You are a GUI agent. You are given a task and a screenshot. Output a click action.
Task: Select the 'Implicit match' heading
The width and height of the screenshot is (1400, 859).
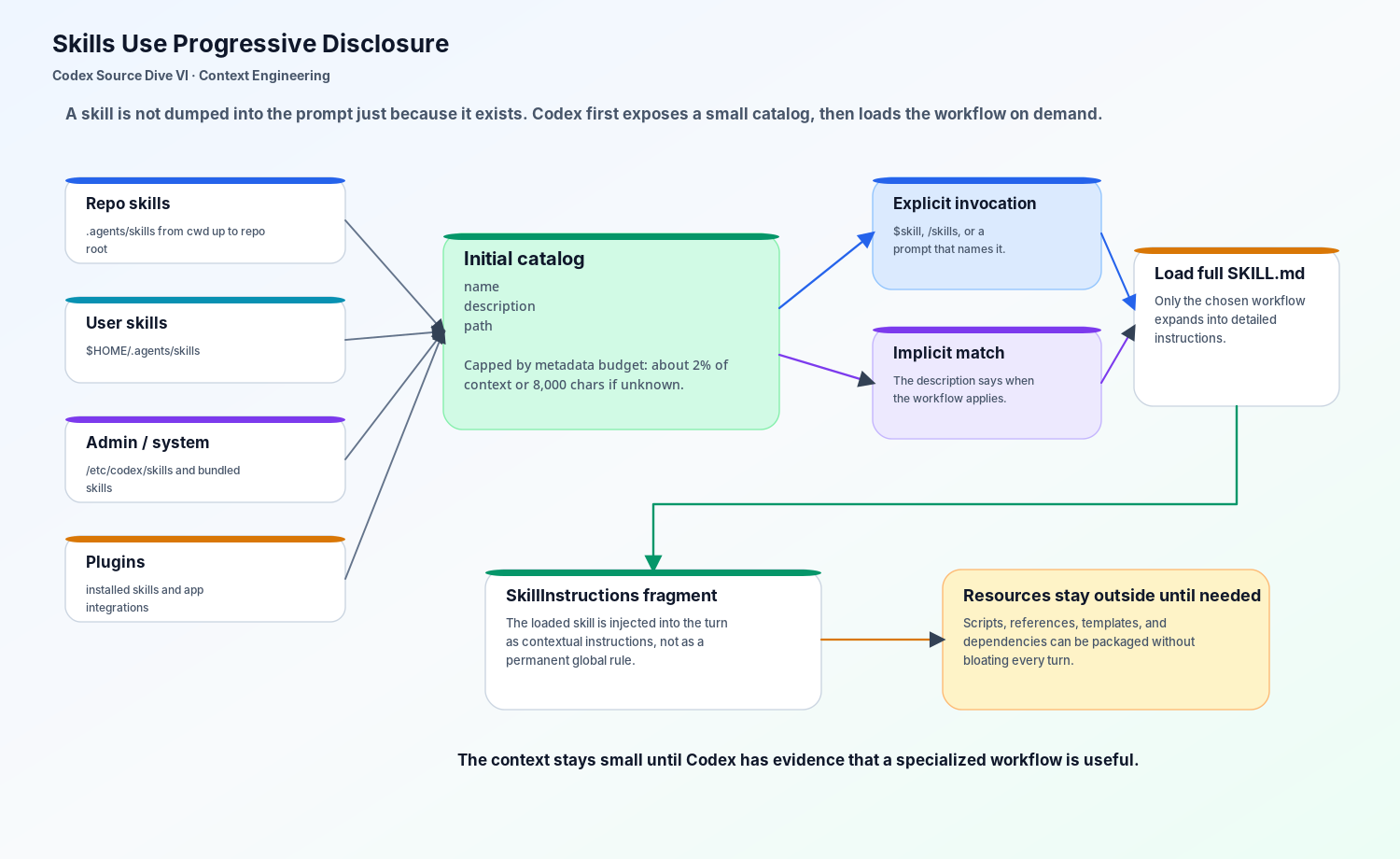(x=948, y=353)
